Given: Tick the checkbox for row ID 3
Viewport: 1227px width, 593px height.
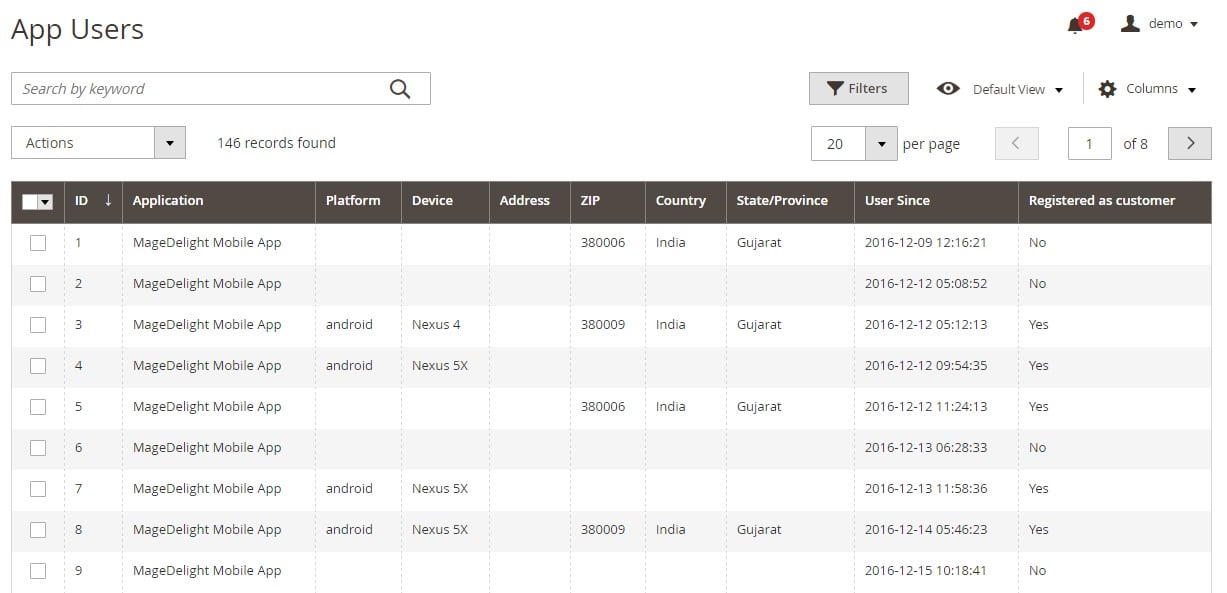Looking at the screenshot, I should tap(38, 324).
